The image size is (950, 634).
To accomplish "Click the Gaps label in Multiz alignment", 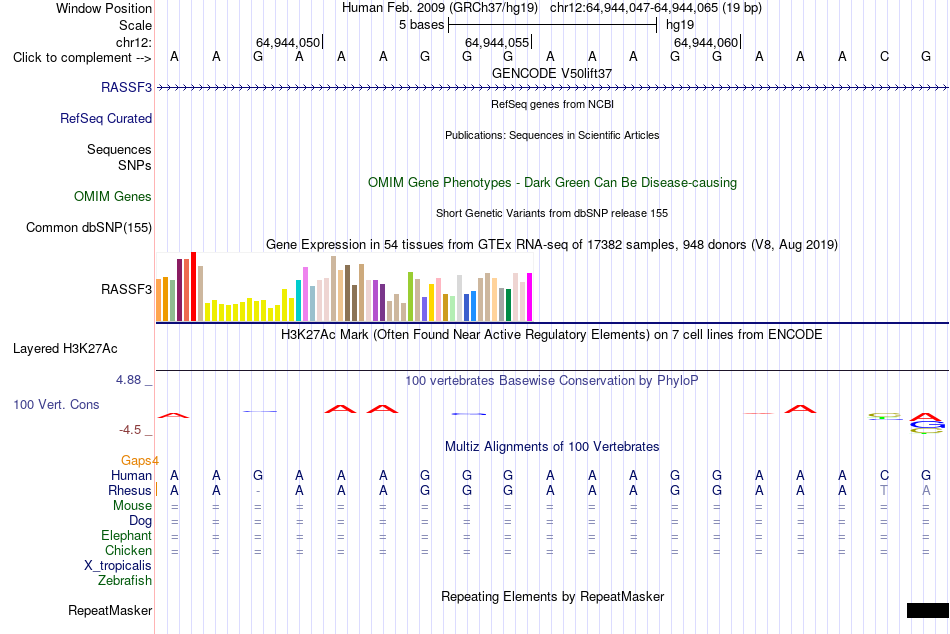I will [x=139, y=461].
